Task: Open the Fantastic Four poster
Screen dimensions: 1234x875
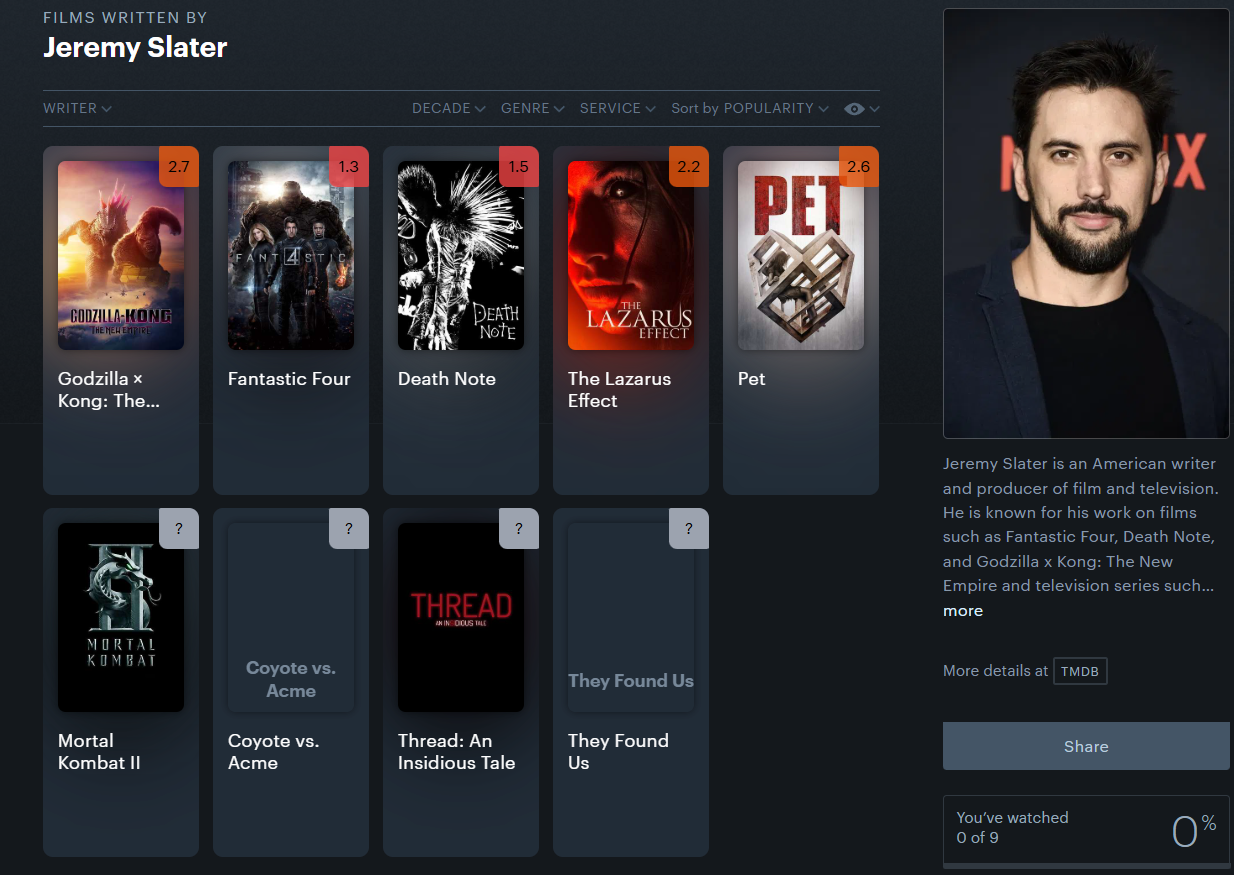Action: point(291,256)
